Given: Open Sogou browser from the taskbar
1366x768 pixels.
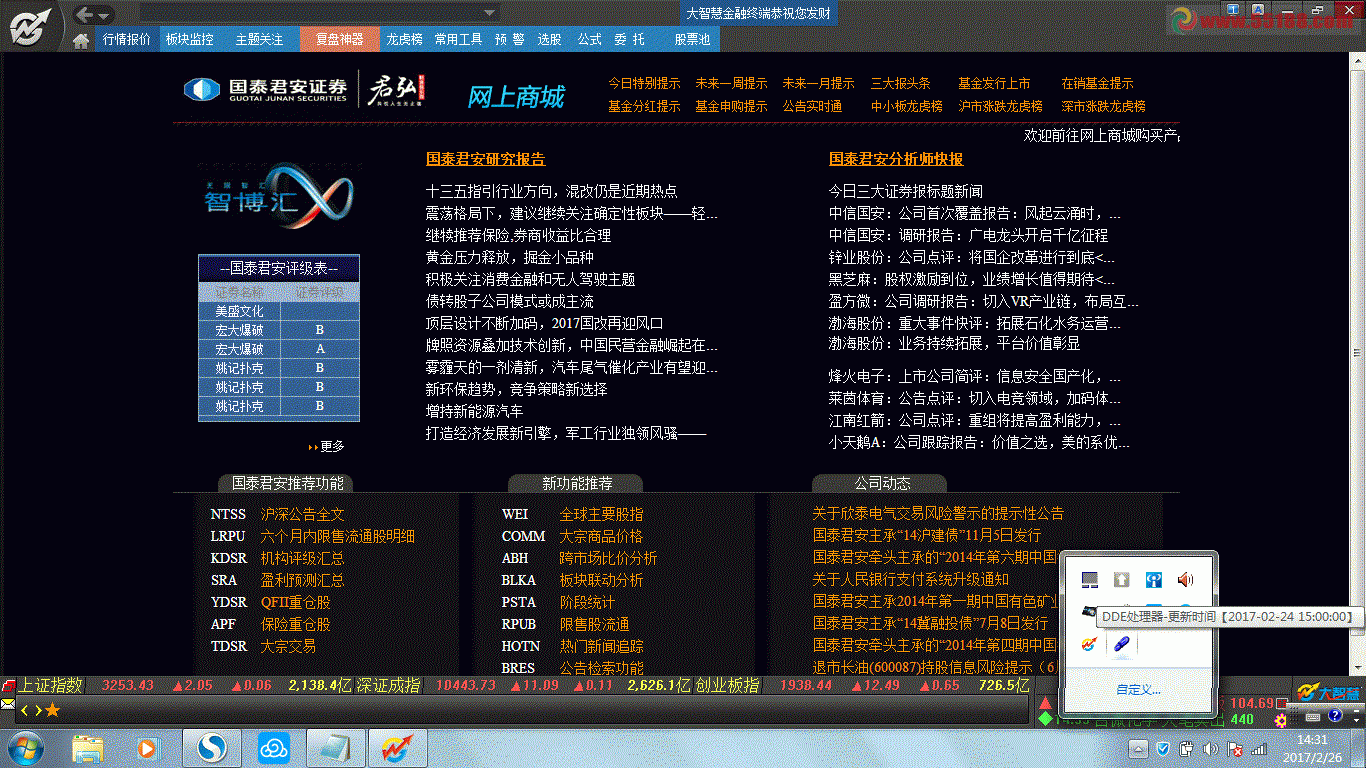Looking at the screenshot, I should click(x=212, y=748).
